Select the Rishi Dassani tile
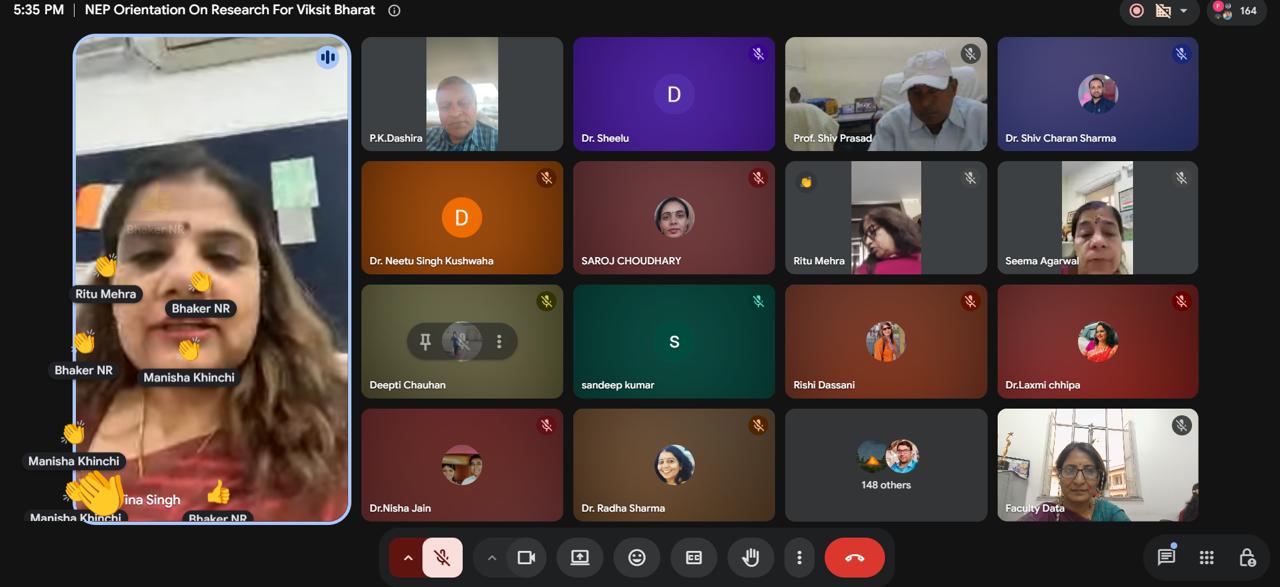 coord(886,342)
